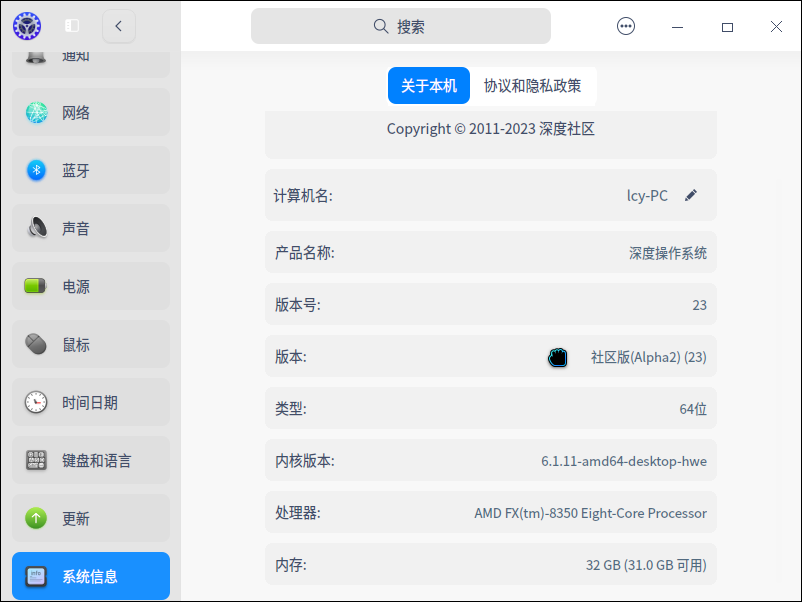Click the 64位 type value
Screen dimensions: 802x602
pos(693,409)
